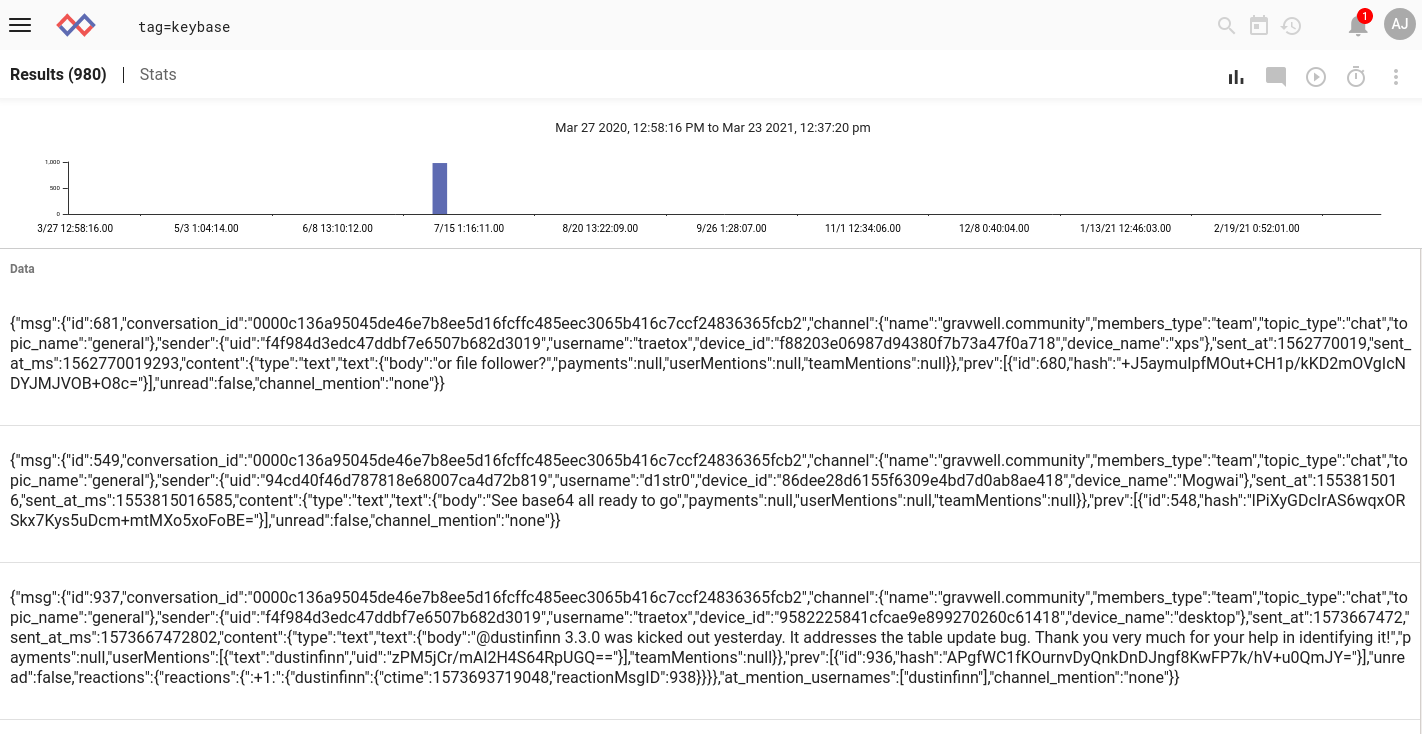Click the 9/26 1:28:07.00 axis label
Screen dimensions: 1422x734
732,229
